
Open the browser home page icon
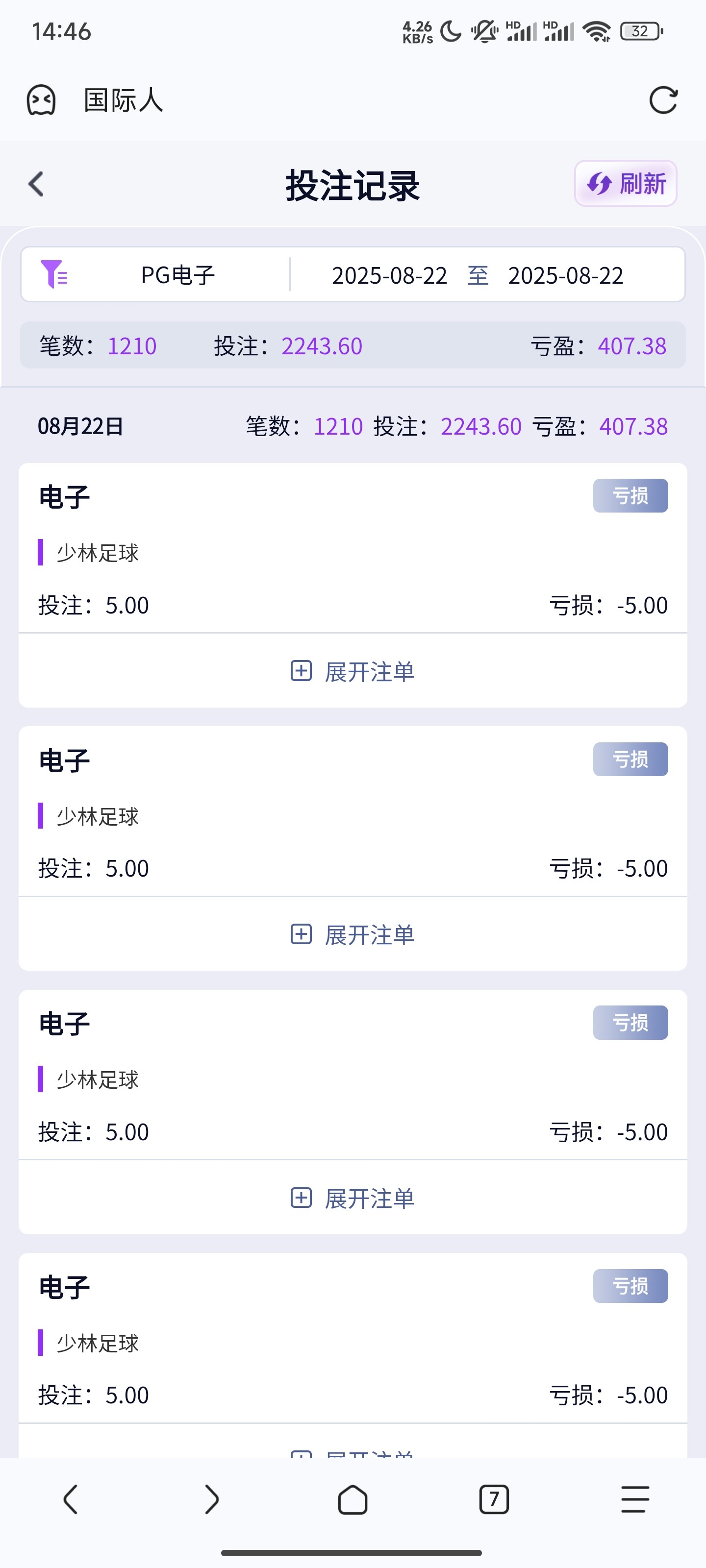click(x=353, y=1498)
